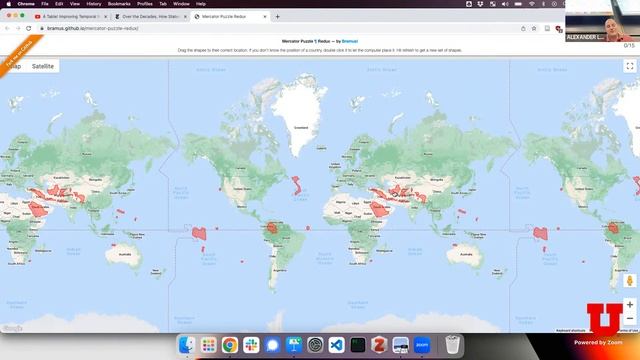
Task: Open the Trash in the dock
Action: 452,345
